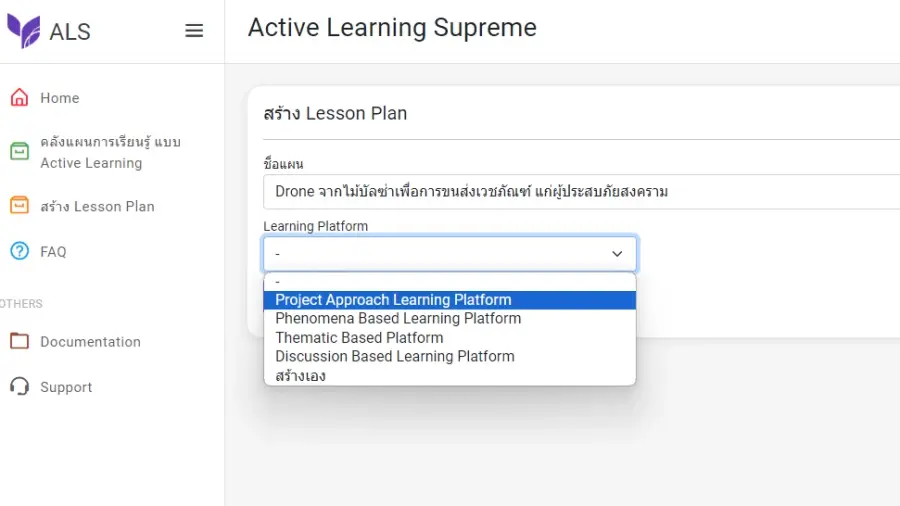Select Project Approach Learning Platform option
This screenshot has height=506, width=900.
point(449,300)
